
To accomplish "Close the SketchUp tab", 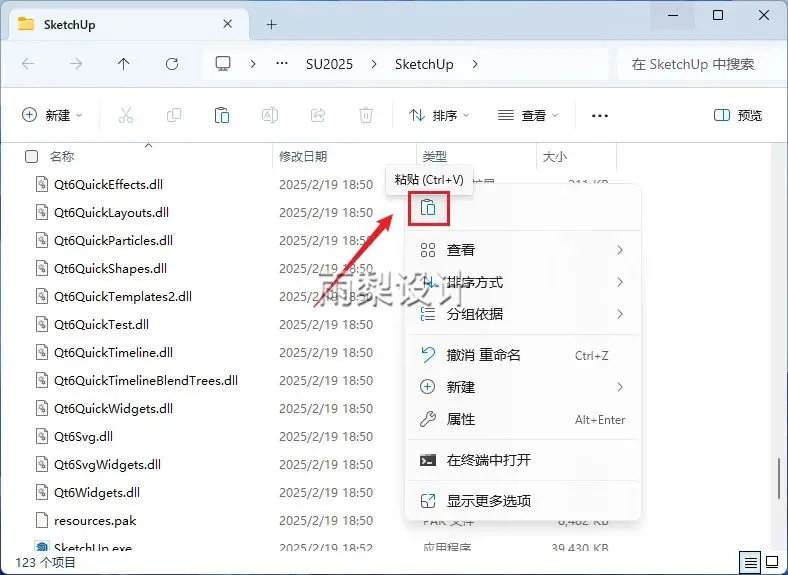I will click(228, 24).
